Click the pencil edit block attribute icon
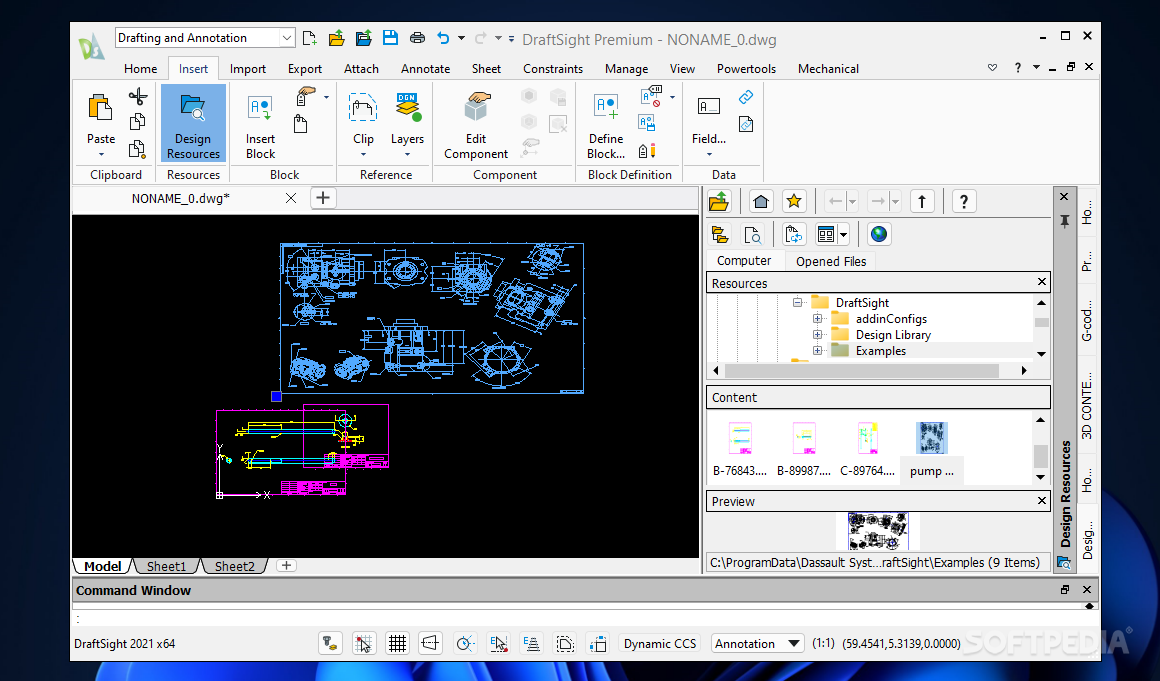Screen dimensions: 1160x681 click(x=647, y=151)
